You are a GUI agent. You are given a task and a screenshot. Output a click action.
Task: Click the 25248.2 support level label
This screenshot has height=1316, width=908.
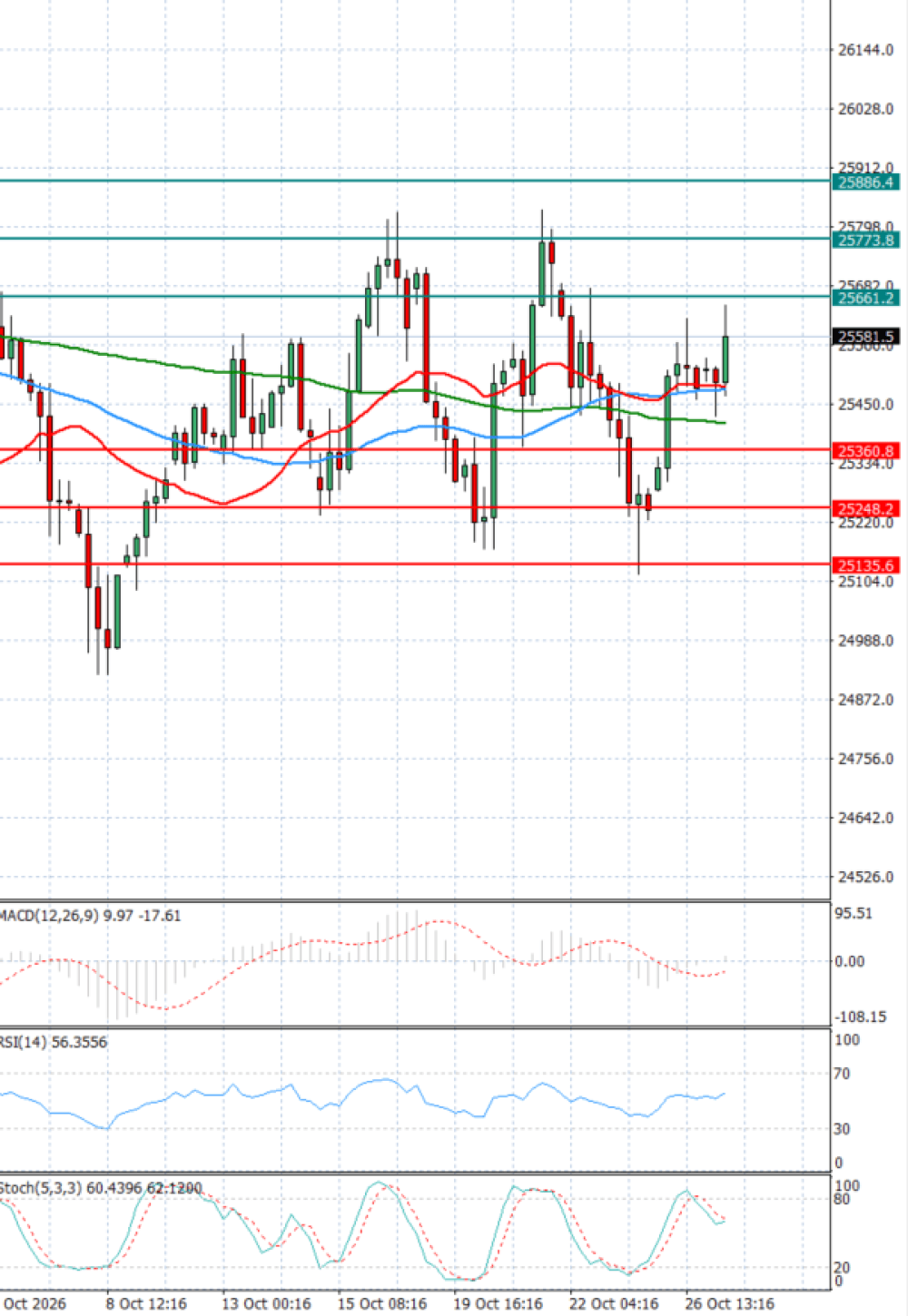tap(866, 509)
